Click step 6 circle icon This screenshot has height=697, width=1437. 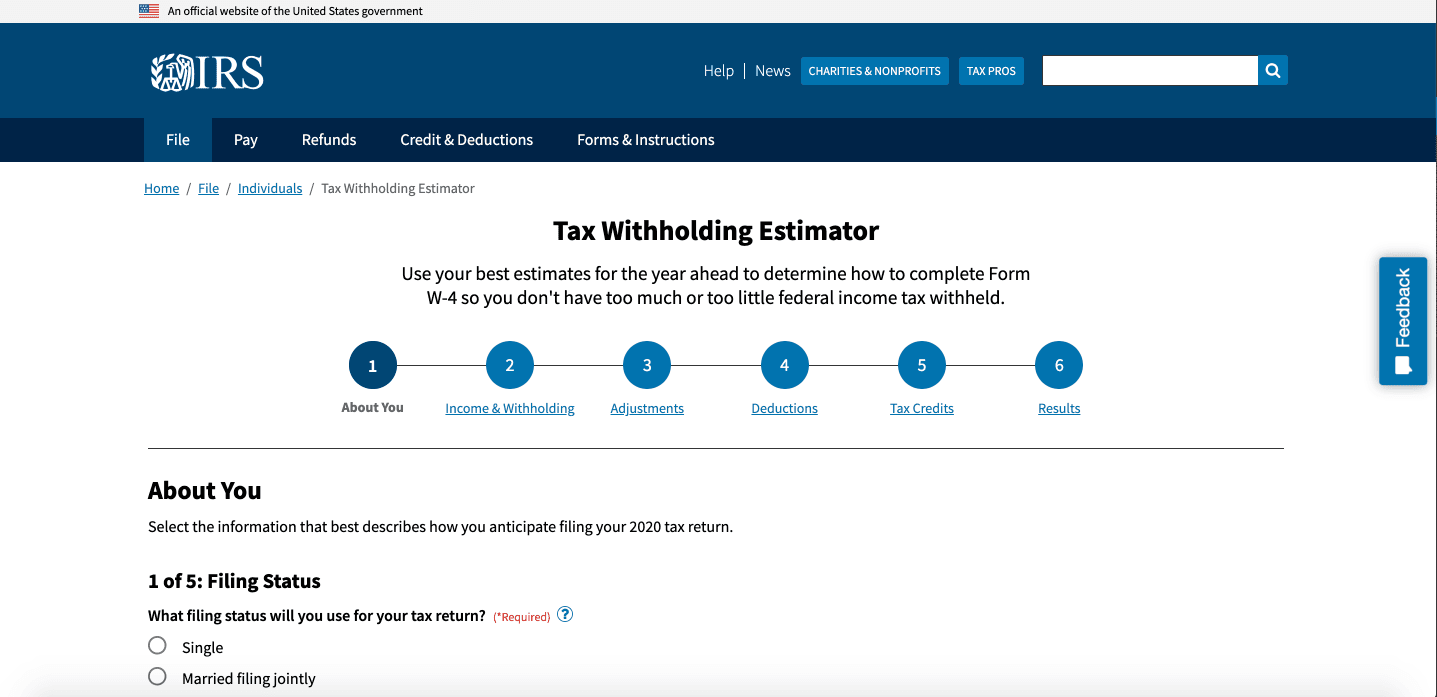click(1059, 366)
